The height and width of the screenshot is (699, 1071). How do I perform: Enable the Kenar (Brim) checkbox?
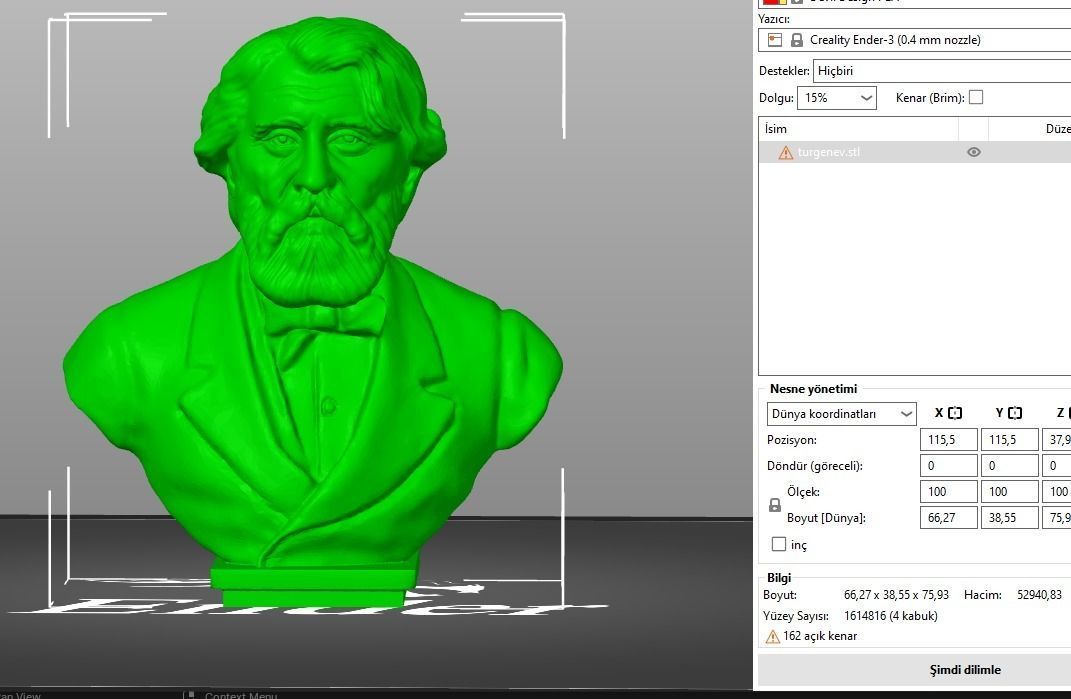pyautogui.click(x=976, y=97)
